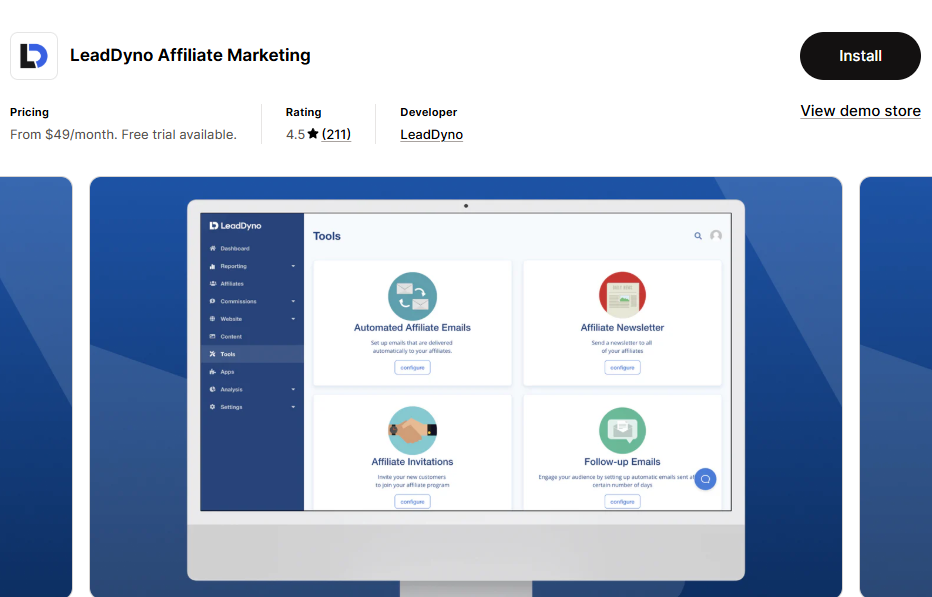Click the Tools page heading
The image size is (932, 597).
(x=327, y=236)
